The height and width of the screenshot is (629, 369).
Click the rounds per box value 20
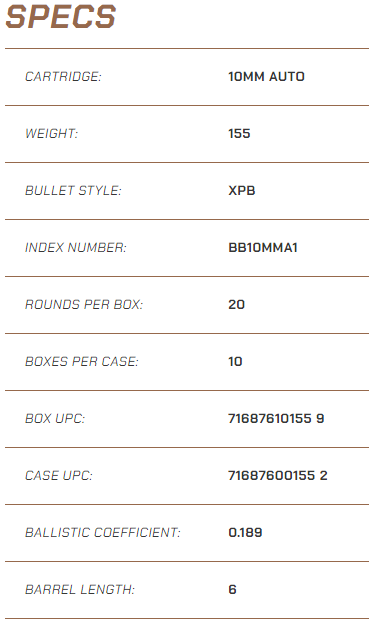[x=236, y=304]
